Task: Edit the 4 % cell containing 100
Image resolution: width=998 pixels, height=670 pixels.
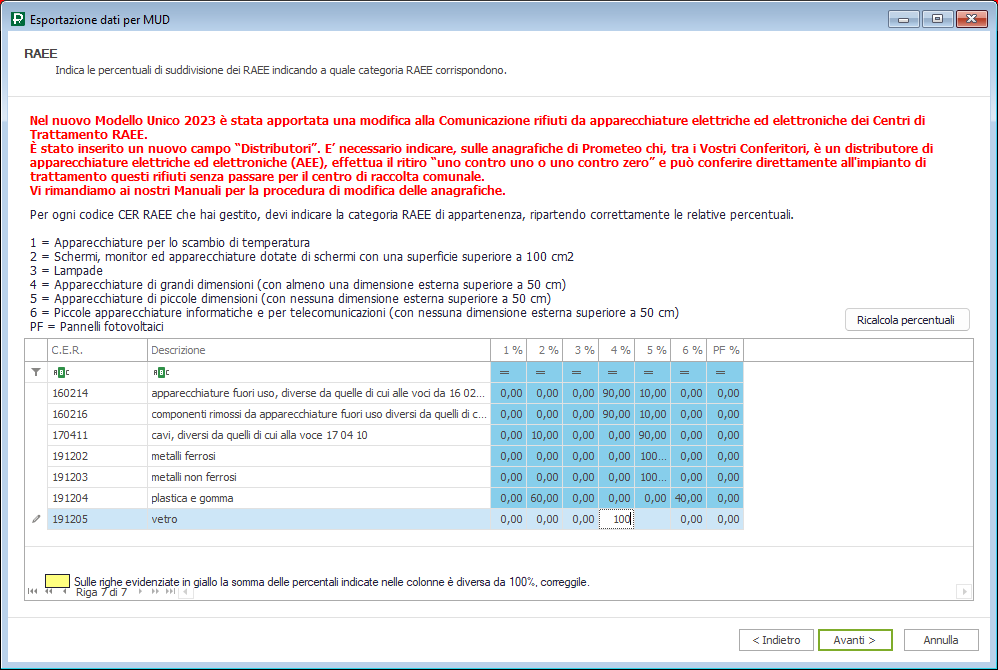Action: pyautogui.click(x=616, y=519)
